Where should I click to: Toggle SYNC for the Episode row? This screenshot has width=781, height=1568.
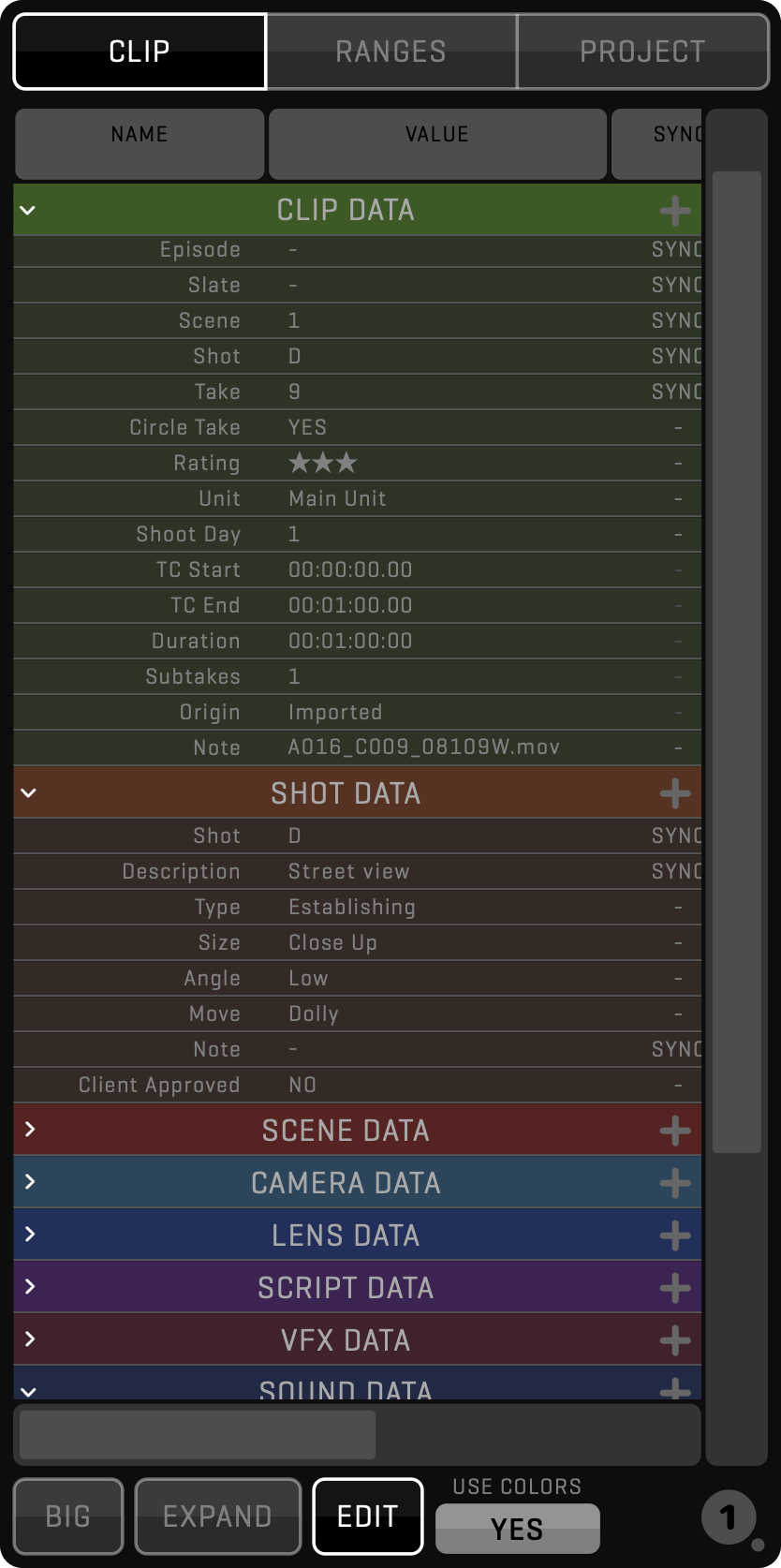tap(676, 250)
